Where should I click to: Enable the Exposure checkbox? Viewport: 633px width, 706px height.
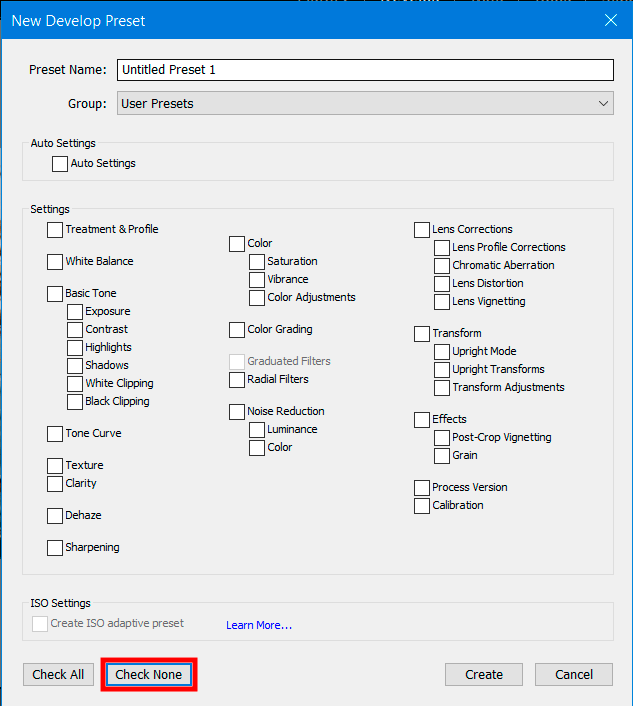pyautogui.click(x=75, y=312)
